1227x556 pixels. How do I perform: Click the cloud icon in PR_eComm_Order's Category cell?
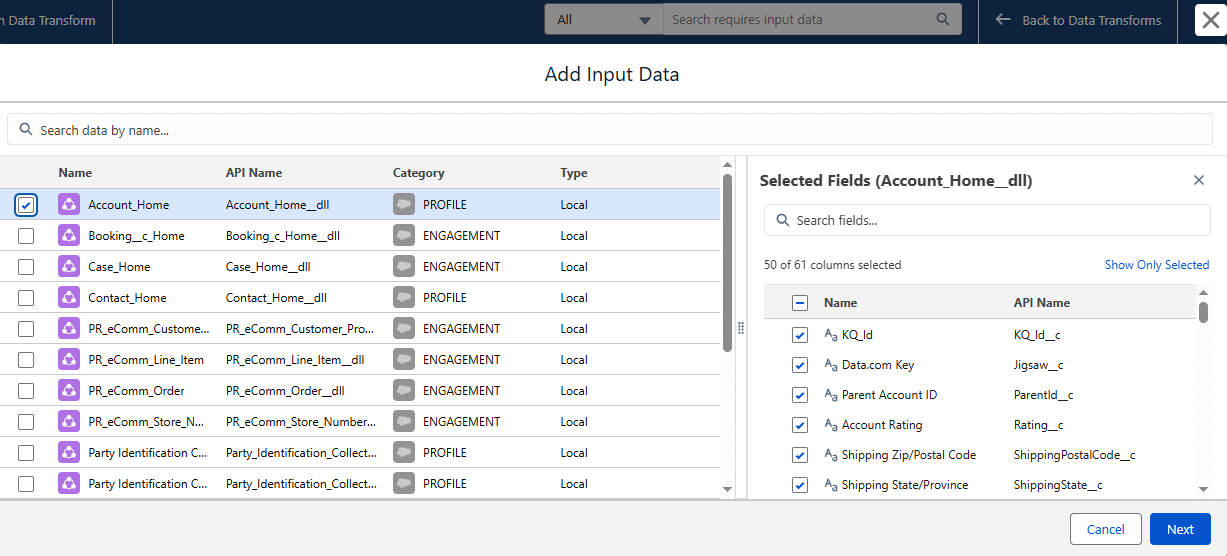click(404, 391)
